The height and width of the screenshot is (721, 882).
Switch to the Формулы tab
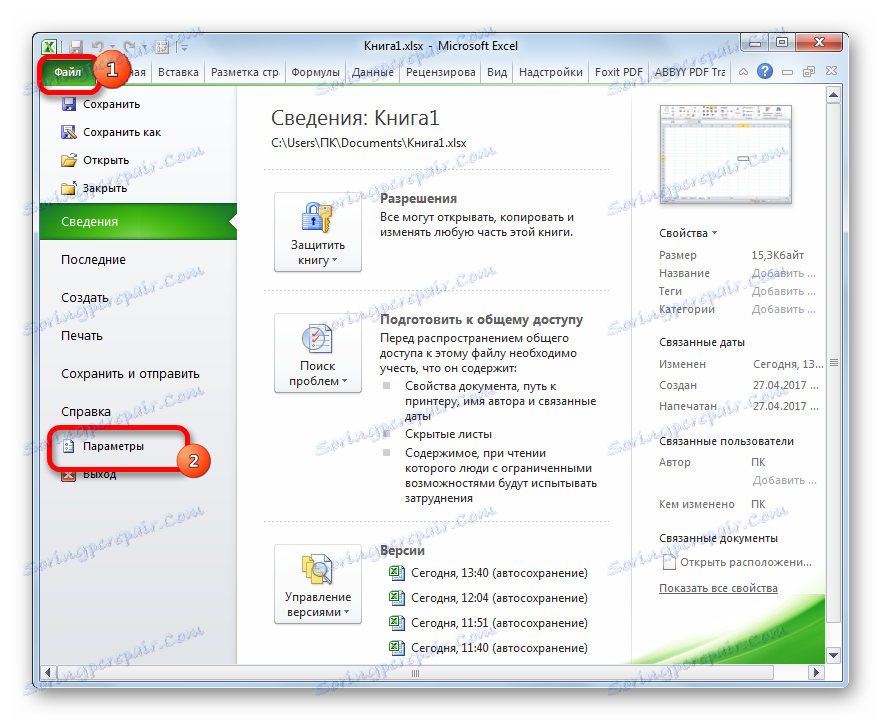click(315, 72)
